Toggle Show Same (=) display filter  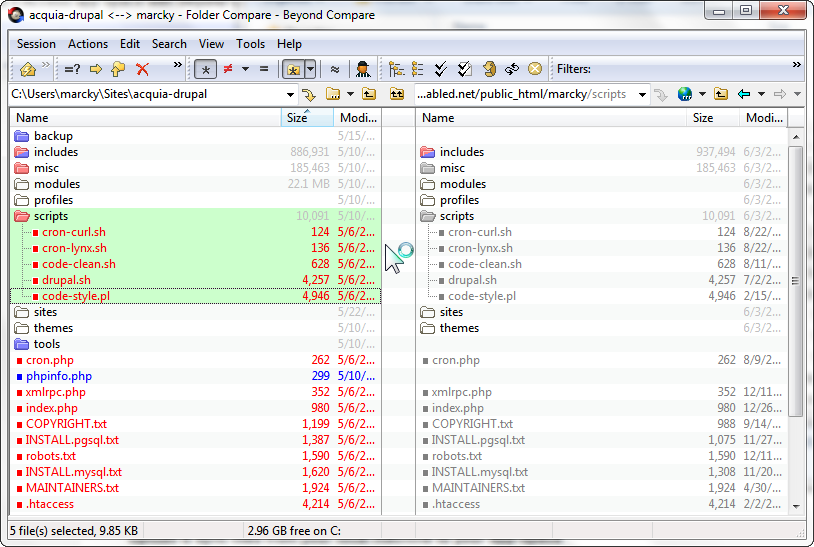coord(264,69)
